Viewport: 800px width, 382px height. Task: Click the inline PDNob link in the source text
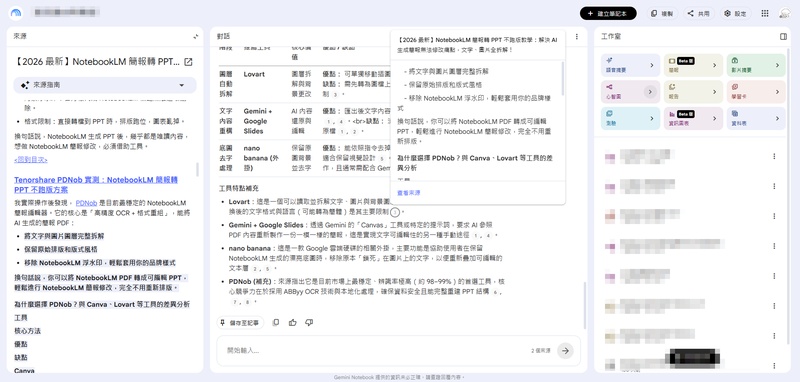(x=86, y=203)
